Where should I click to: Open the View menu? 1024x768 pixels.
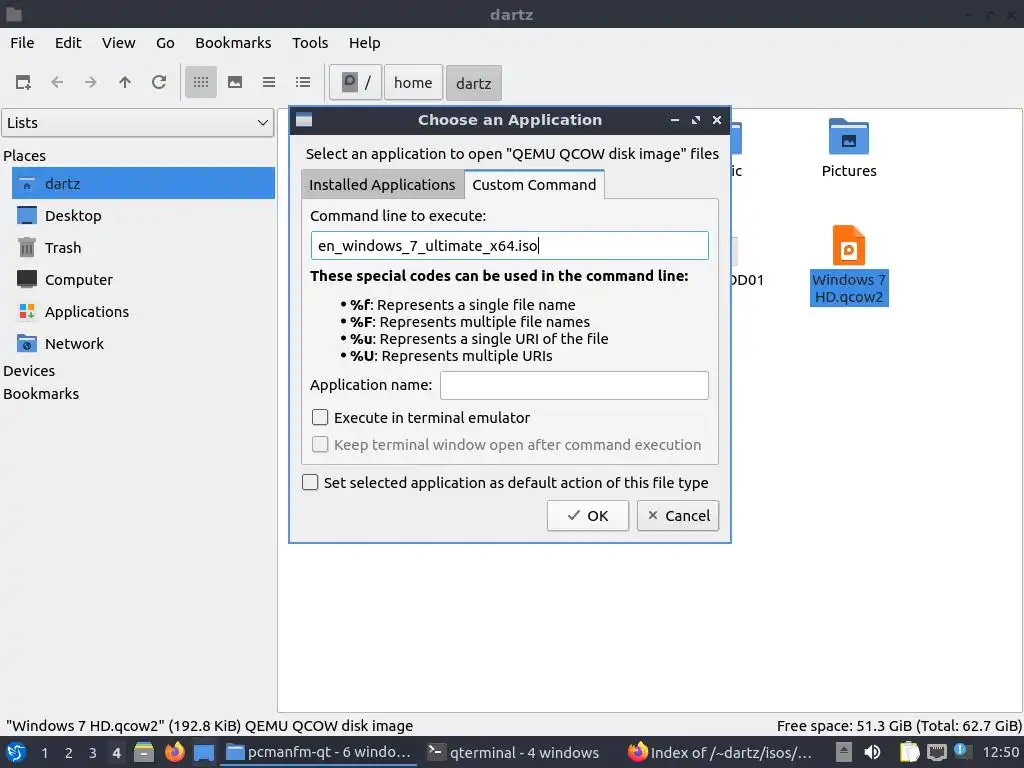(118, 43)
